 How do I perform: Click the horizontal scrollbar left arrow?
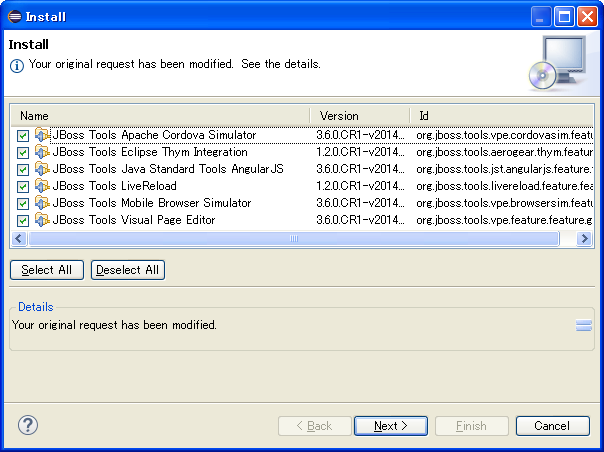(x=19, y=239)
